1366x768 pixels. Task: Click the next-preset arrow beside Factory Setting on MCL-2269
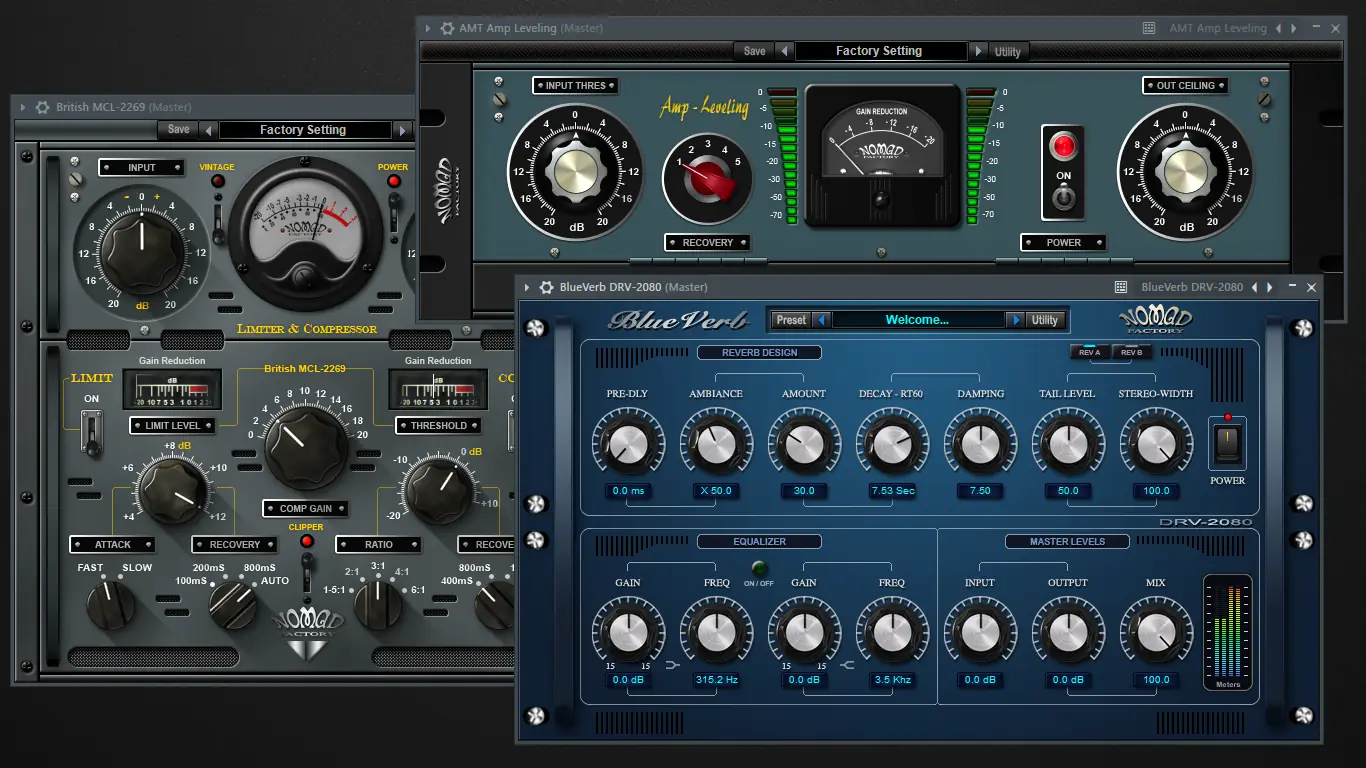point(404,129)
